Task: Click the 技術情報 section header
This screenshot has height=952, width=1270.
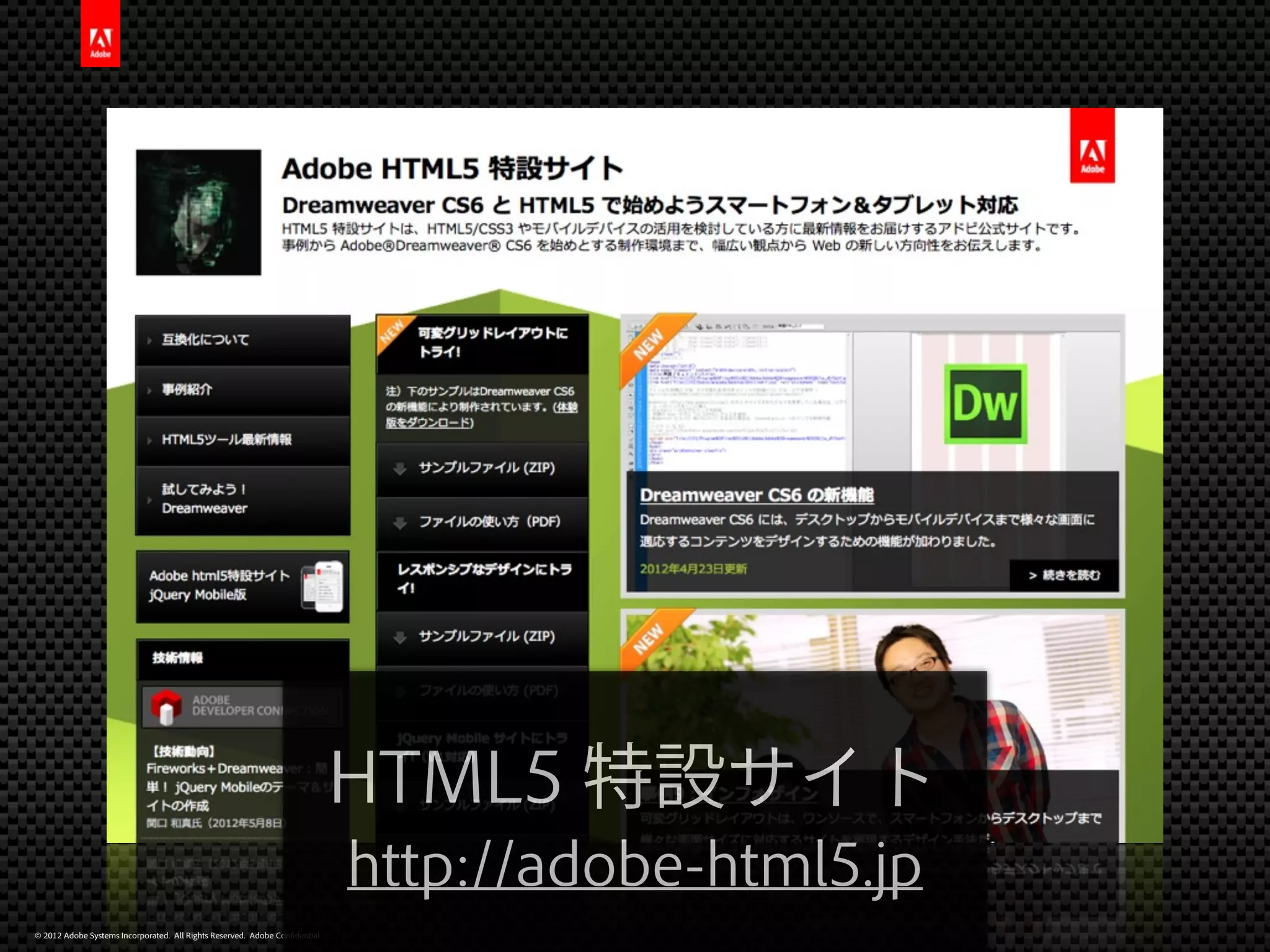Action: 242,658
